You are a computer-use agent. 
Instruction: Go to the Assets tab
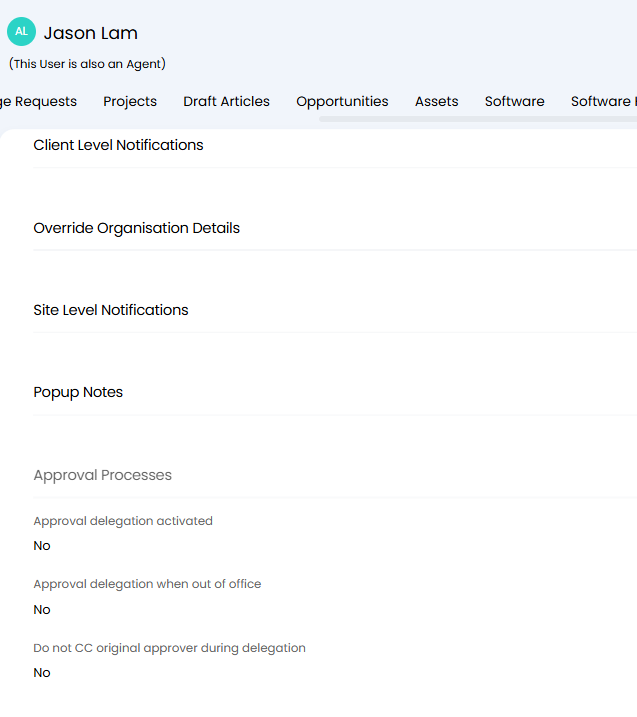pyautogui.click(x=436, y=101)
